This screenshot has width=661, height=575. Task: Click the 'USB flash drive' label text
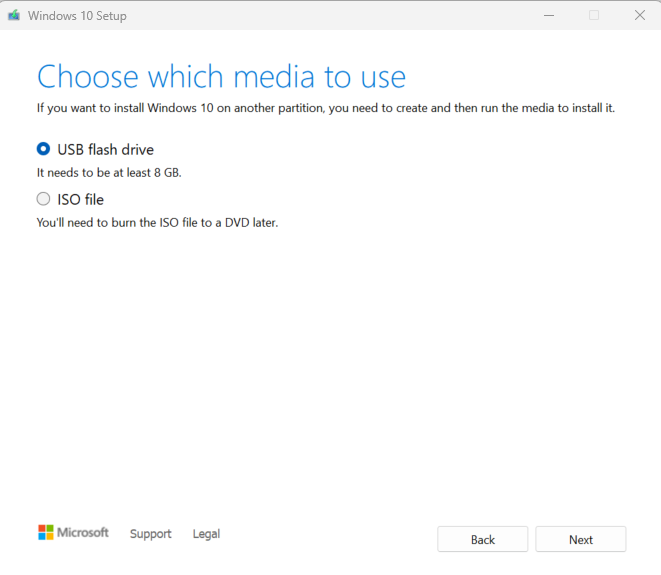(x=105, y=150)
